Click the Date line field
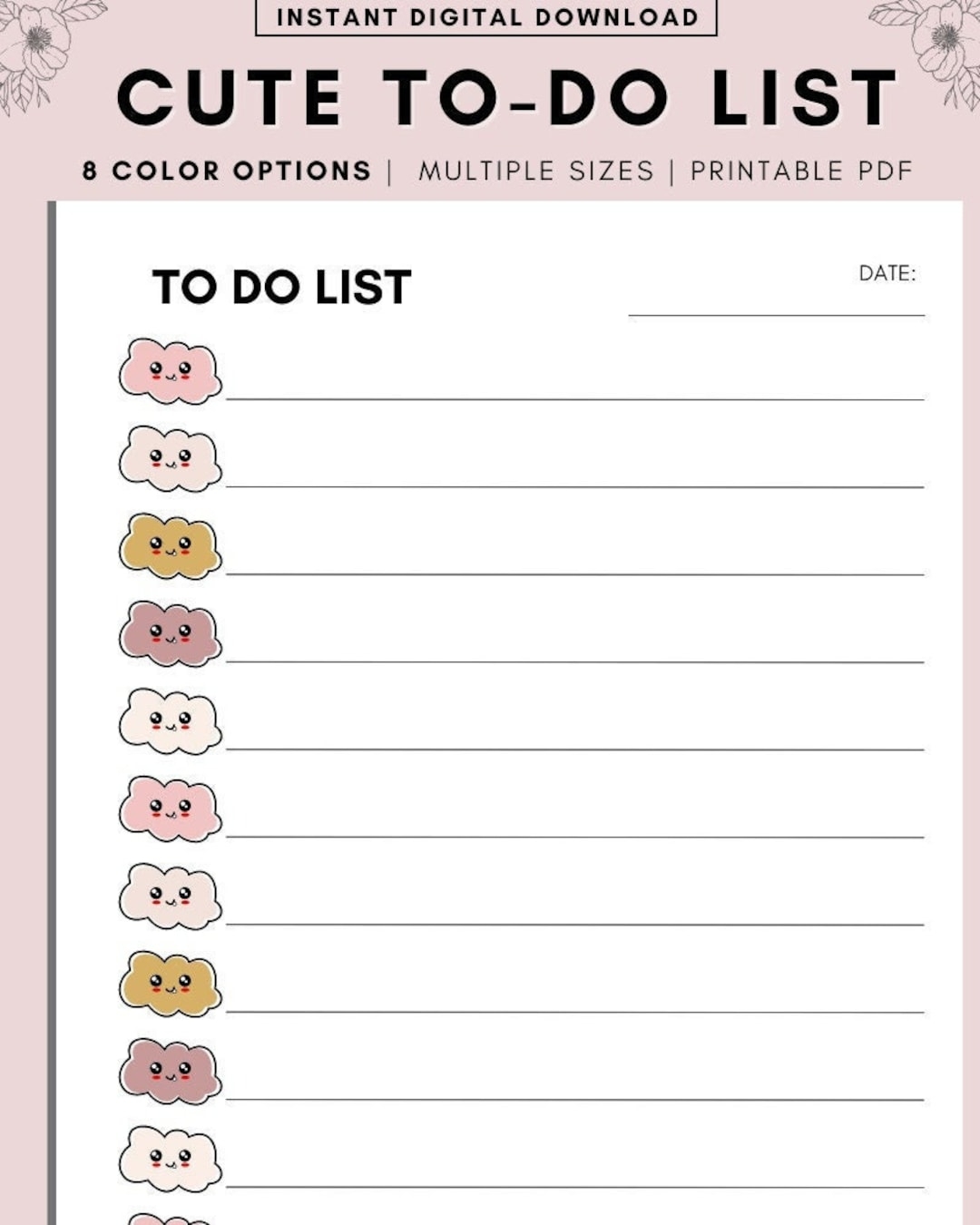Viewport: 980px width, 1225px height. point(776,304)
